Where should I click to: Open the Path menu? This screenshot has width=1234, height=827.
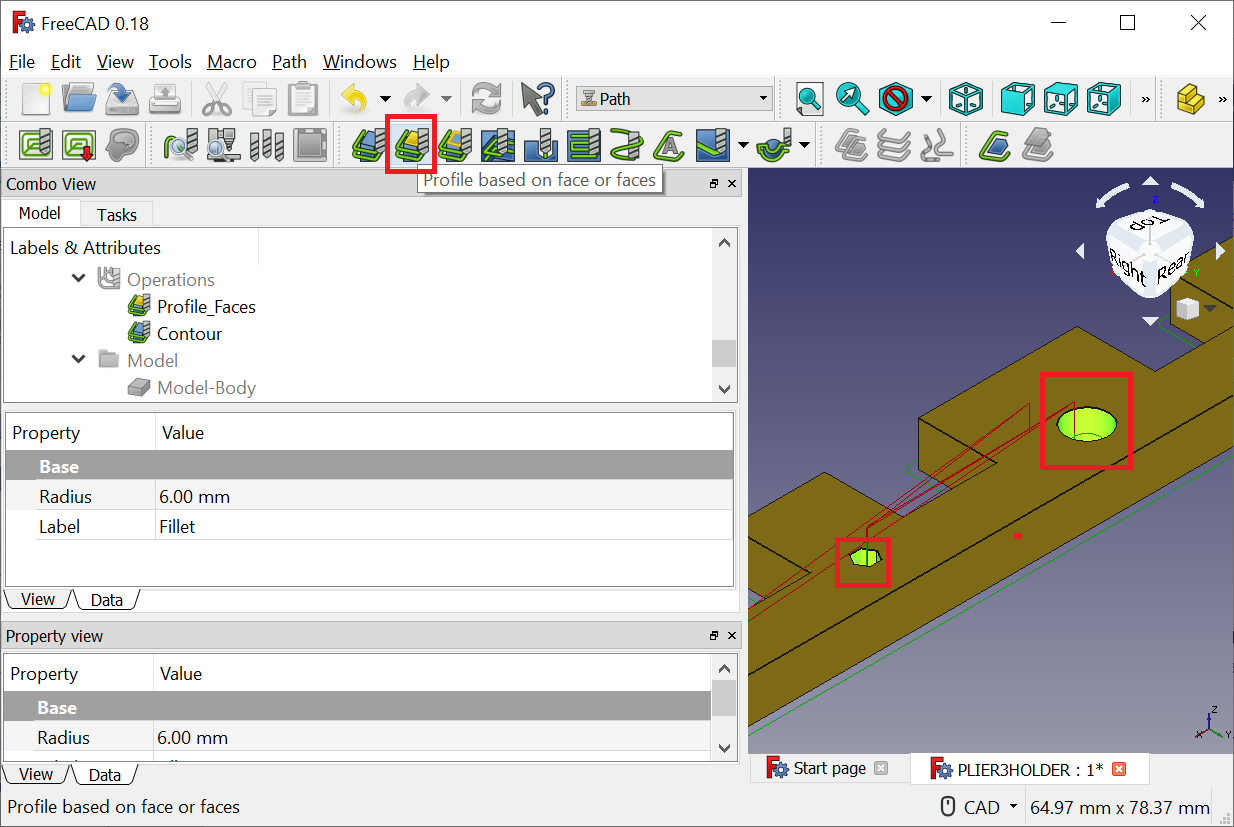point(290,61)
